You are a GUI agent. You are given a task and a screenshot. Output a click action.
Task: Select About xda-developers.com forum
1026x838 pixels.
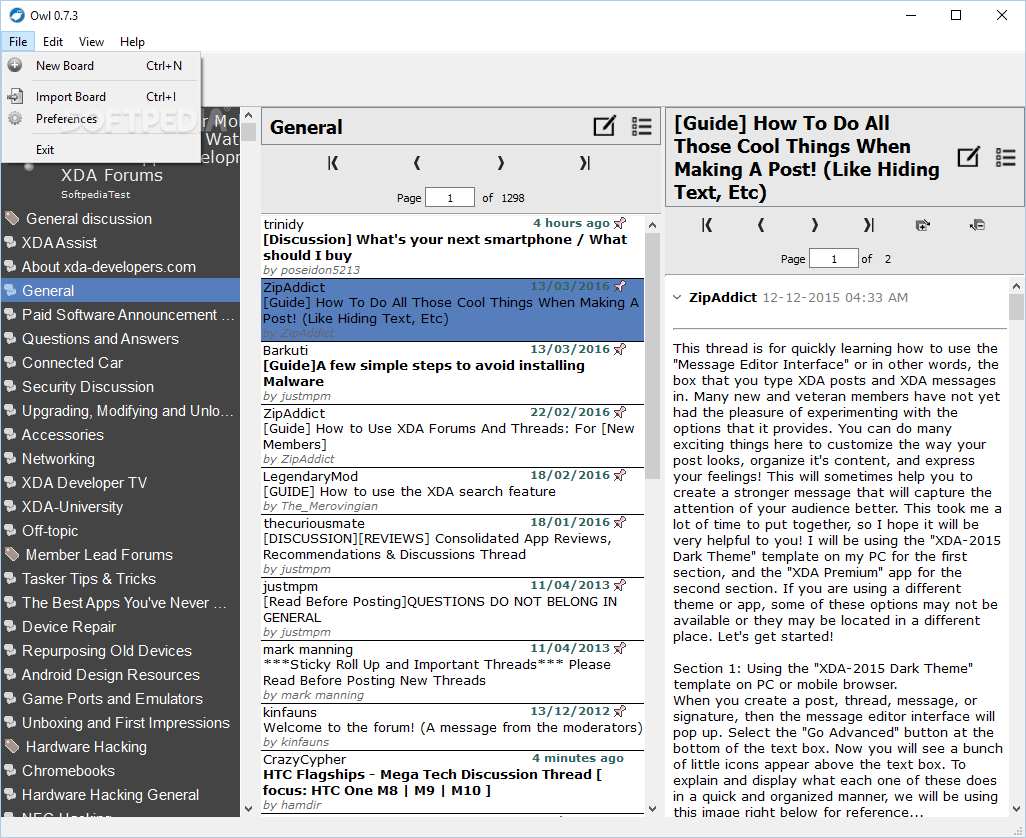point(120,267)
